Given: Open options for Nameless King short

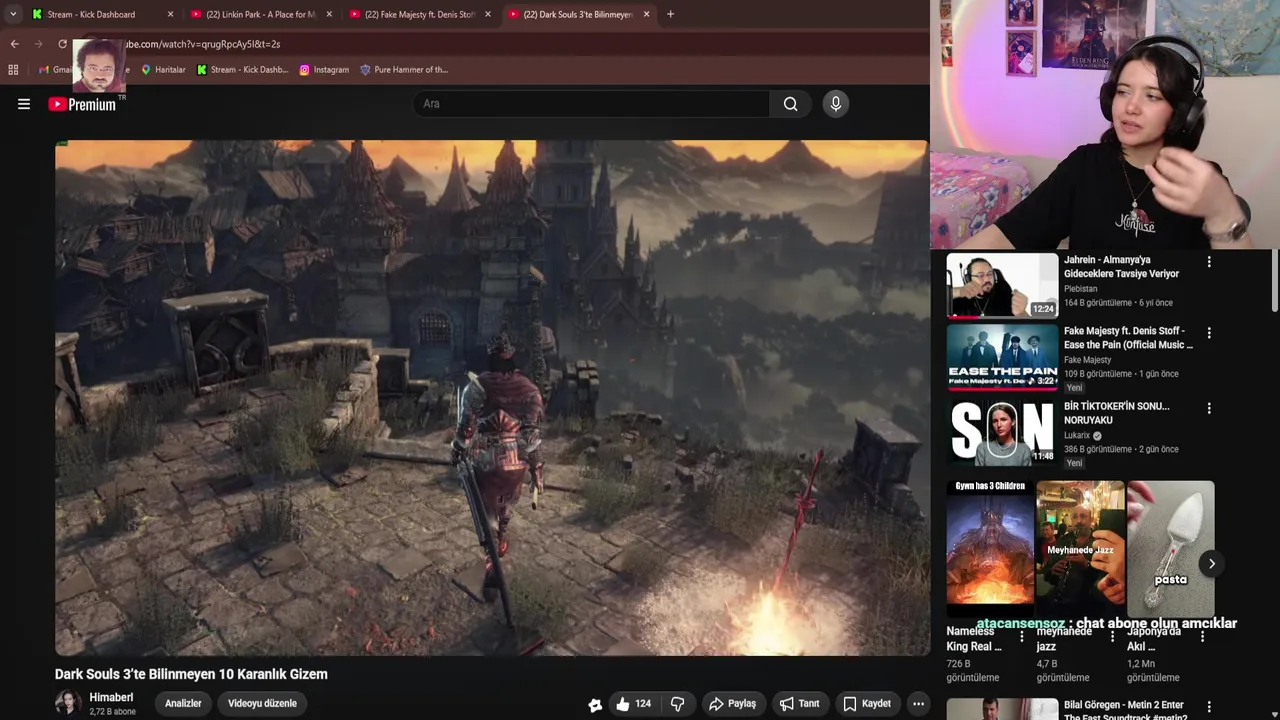Looking at the screenshot, I should click(1022, 636).
